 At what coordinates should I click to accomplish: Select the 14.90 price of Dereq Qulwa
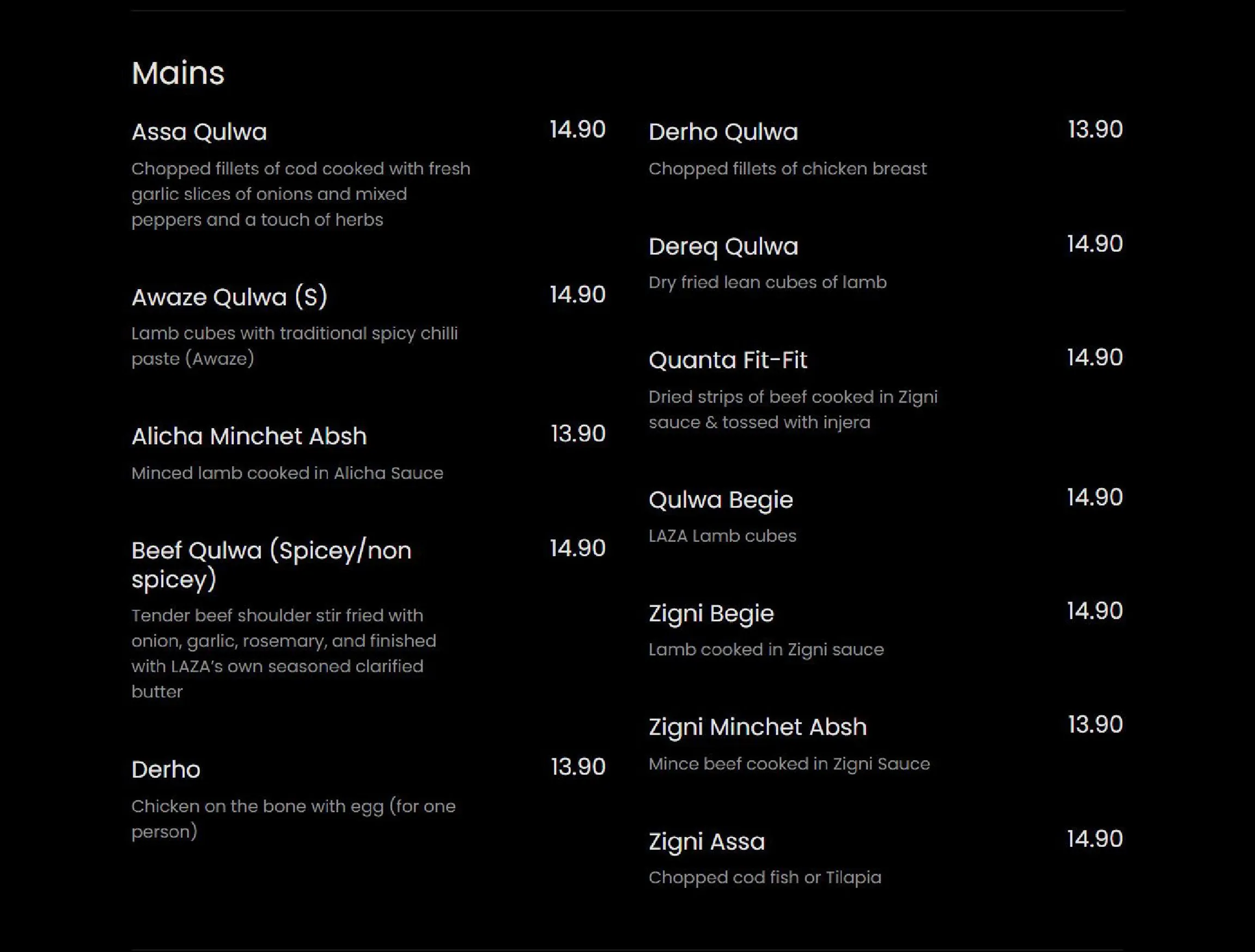tap(1094, 244)
